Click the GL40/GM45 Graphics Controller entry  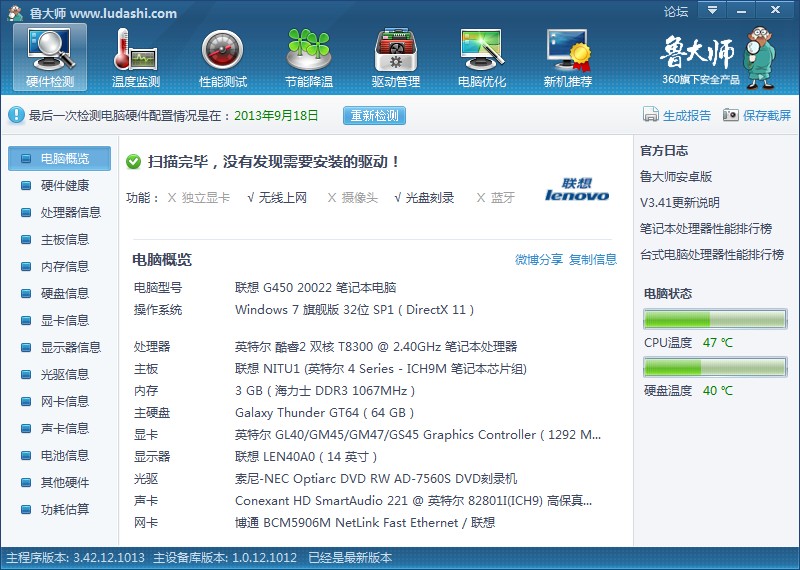coord(418,435)
